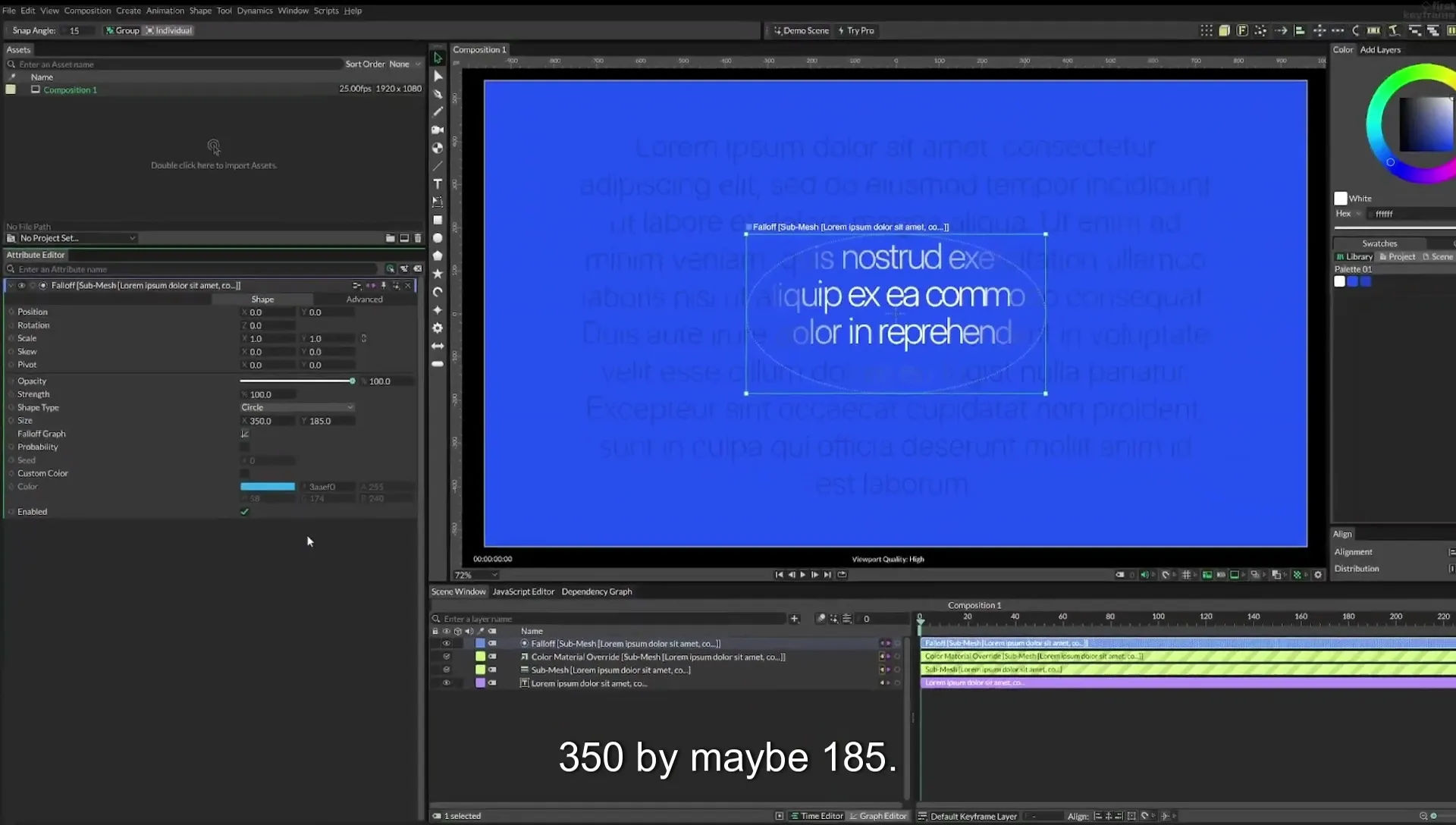Select the Pencil drawing tool
The width and height of the screenshot is (1456, 825).
438,112
